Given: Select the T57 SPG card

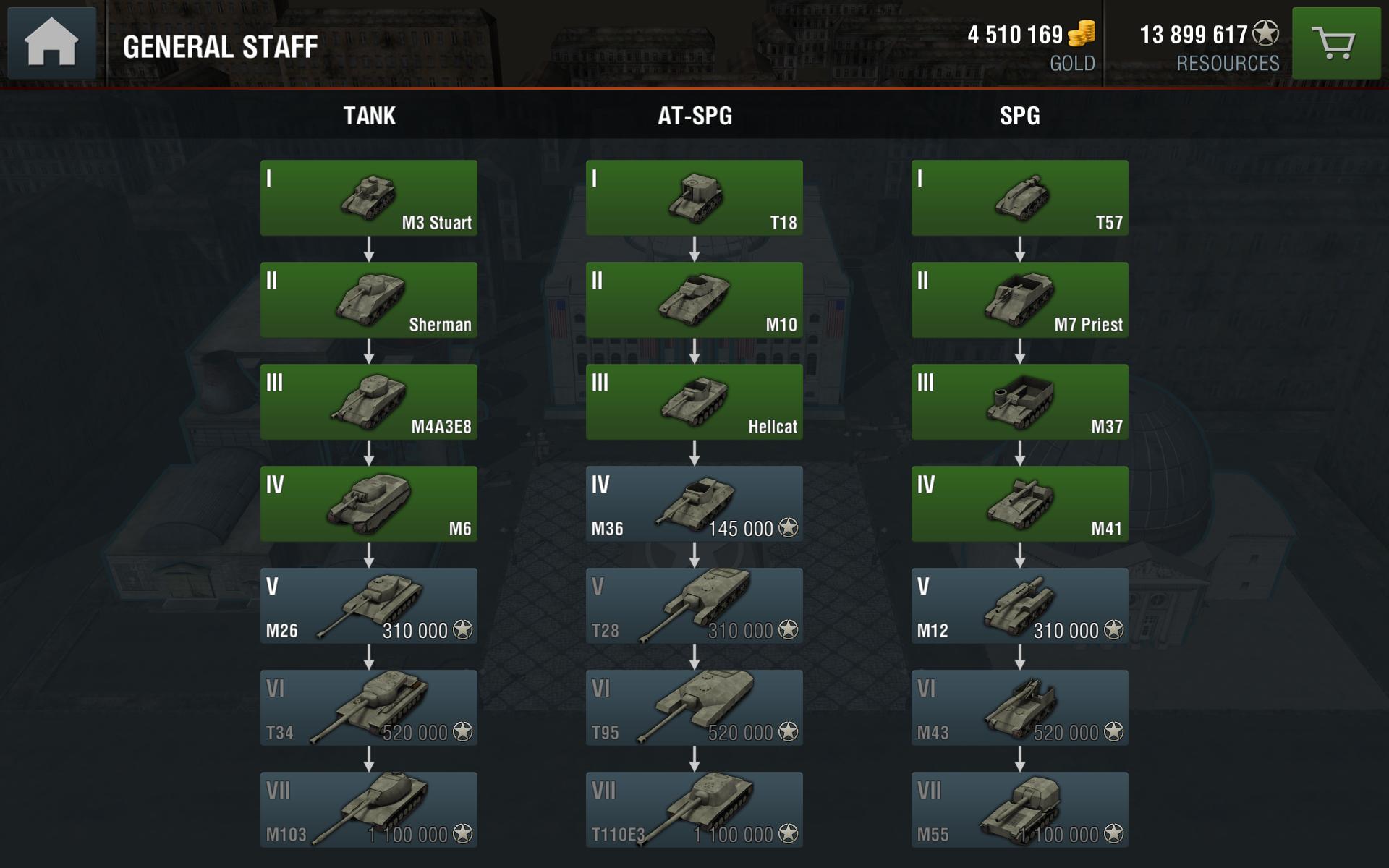Looking at the screenshot, I should point(1020,198).
